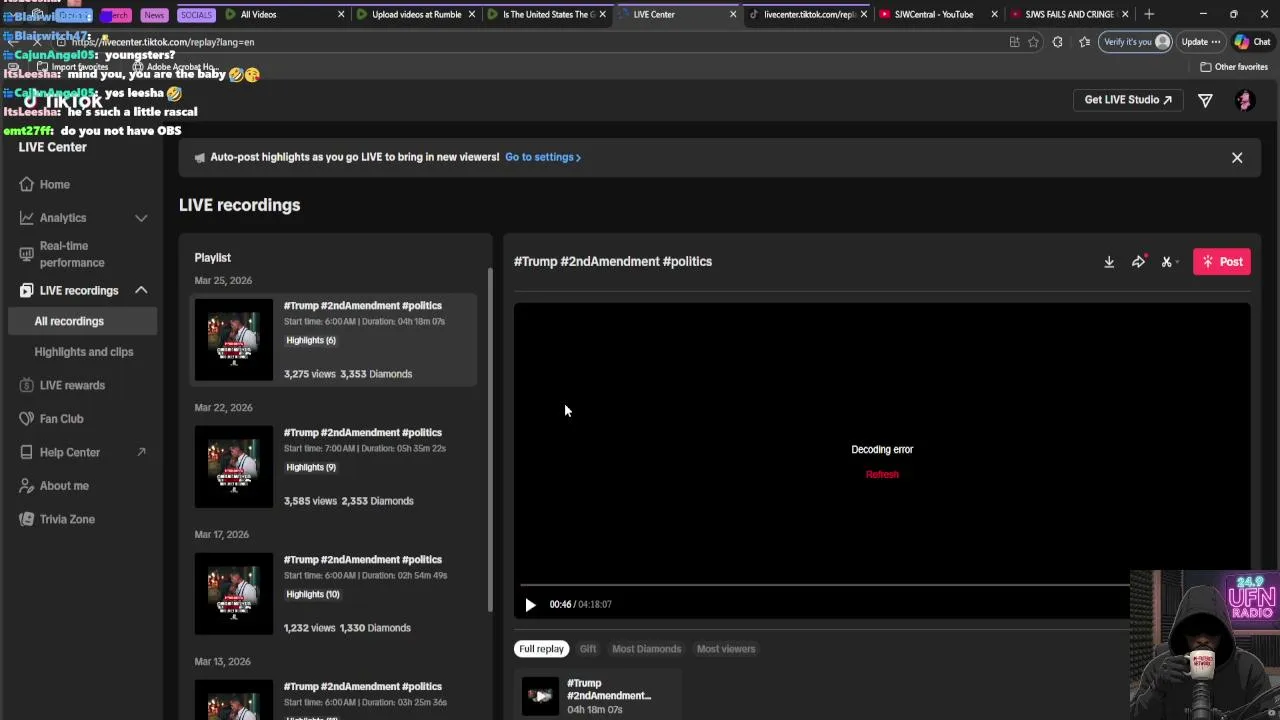1280x720 pixels.
Task: Open the Mar 17, 2026 recording thumbnail
Action: pos(233,594)
